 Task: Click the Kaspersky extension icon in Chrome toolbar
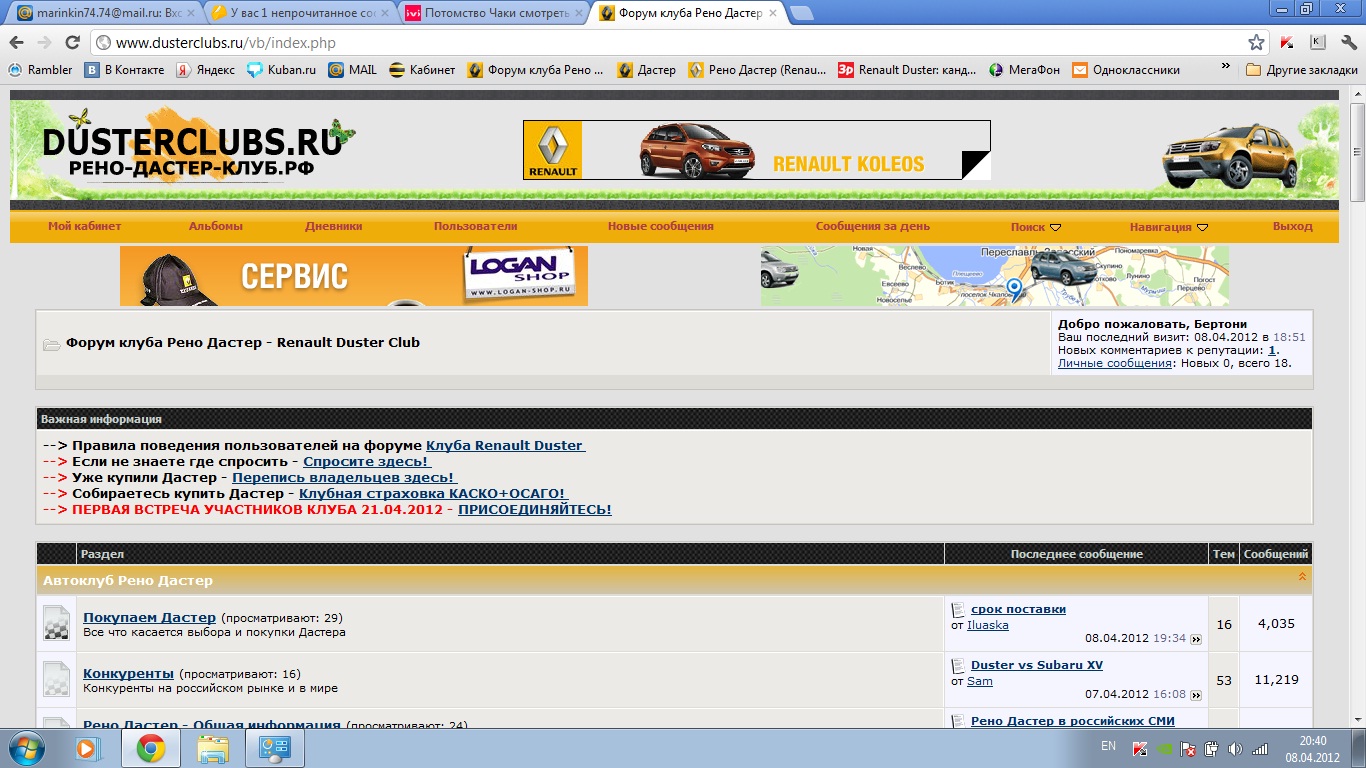click(1288, 43)
